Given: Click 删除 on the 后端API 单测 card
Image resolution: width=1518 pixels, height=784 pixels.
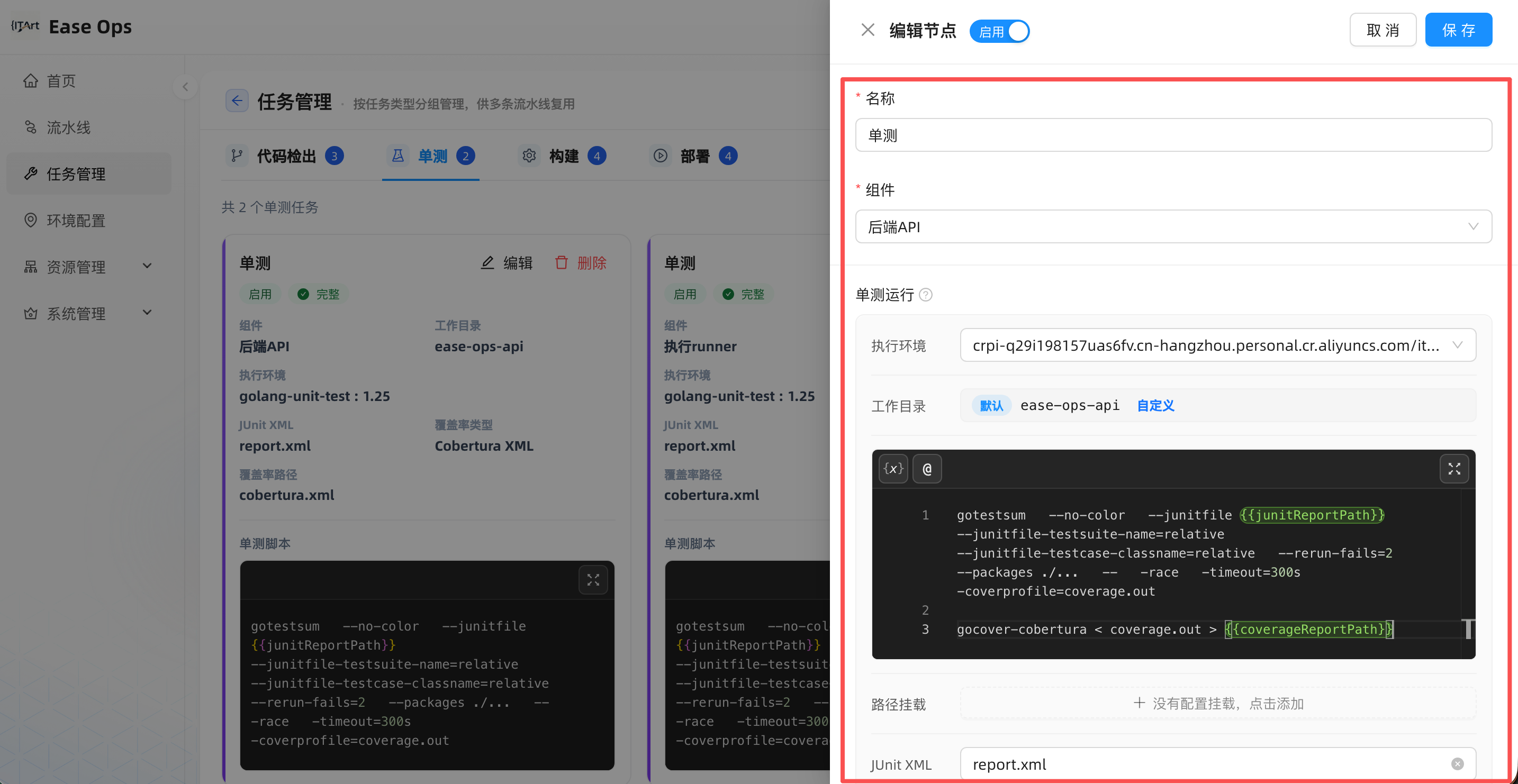Looking at the screenshot, I should coord(581,263).
